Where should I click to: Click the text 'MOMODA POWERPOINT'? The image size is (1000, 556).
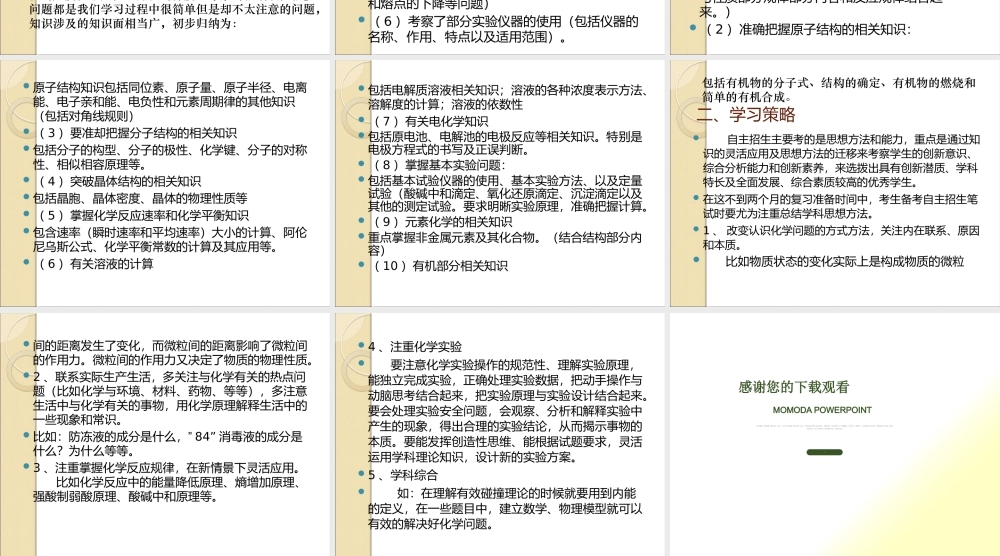(822, 410)
